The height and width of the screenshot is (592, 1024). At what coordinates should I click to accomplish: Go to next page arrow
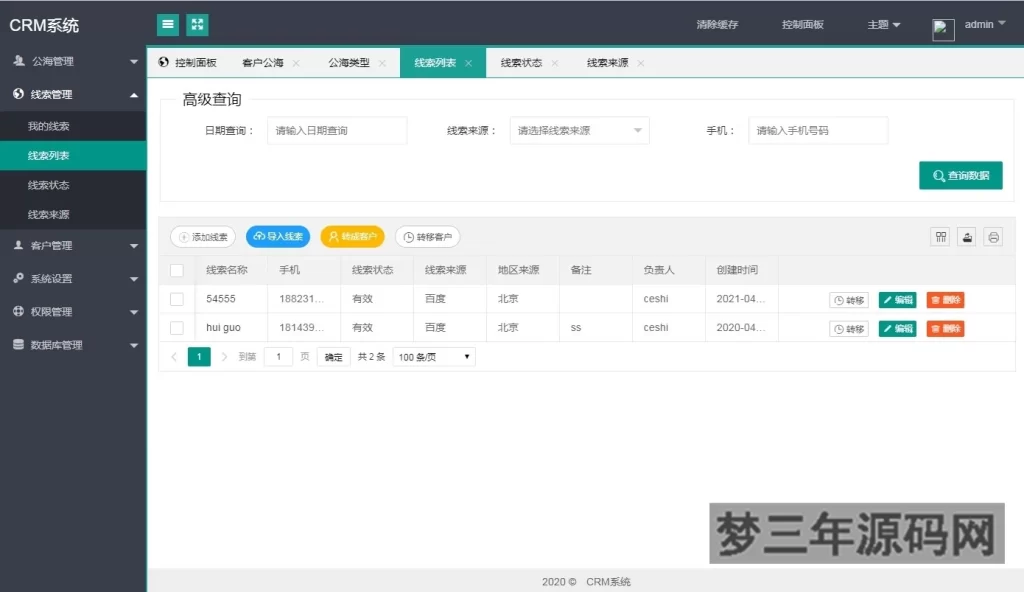point(224,357)
